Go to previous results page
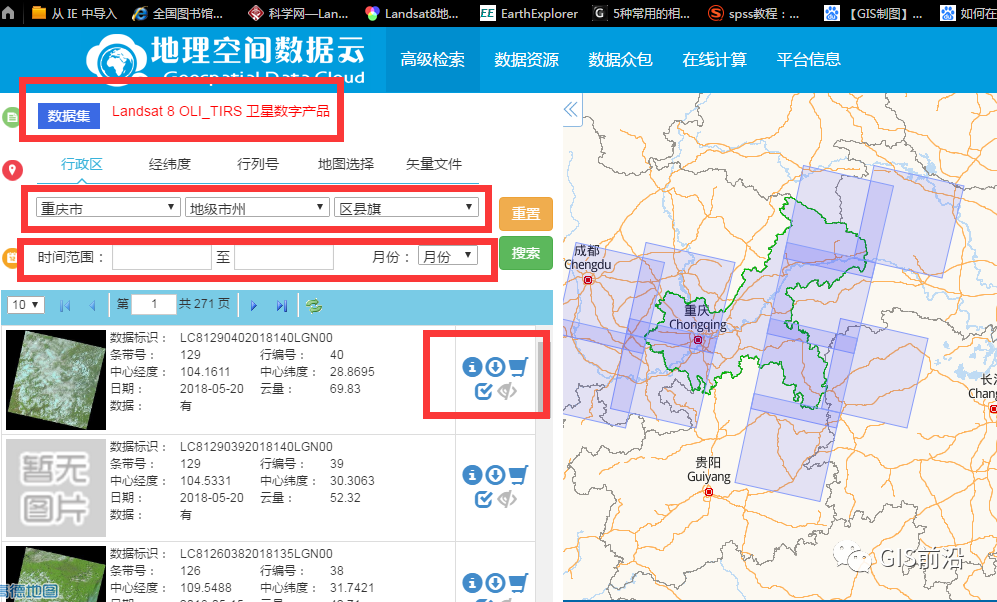This screenshot has width=997, height=602. (x=93, y=306)
